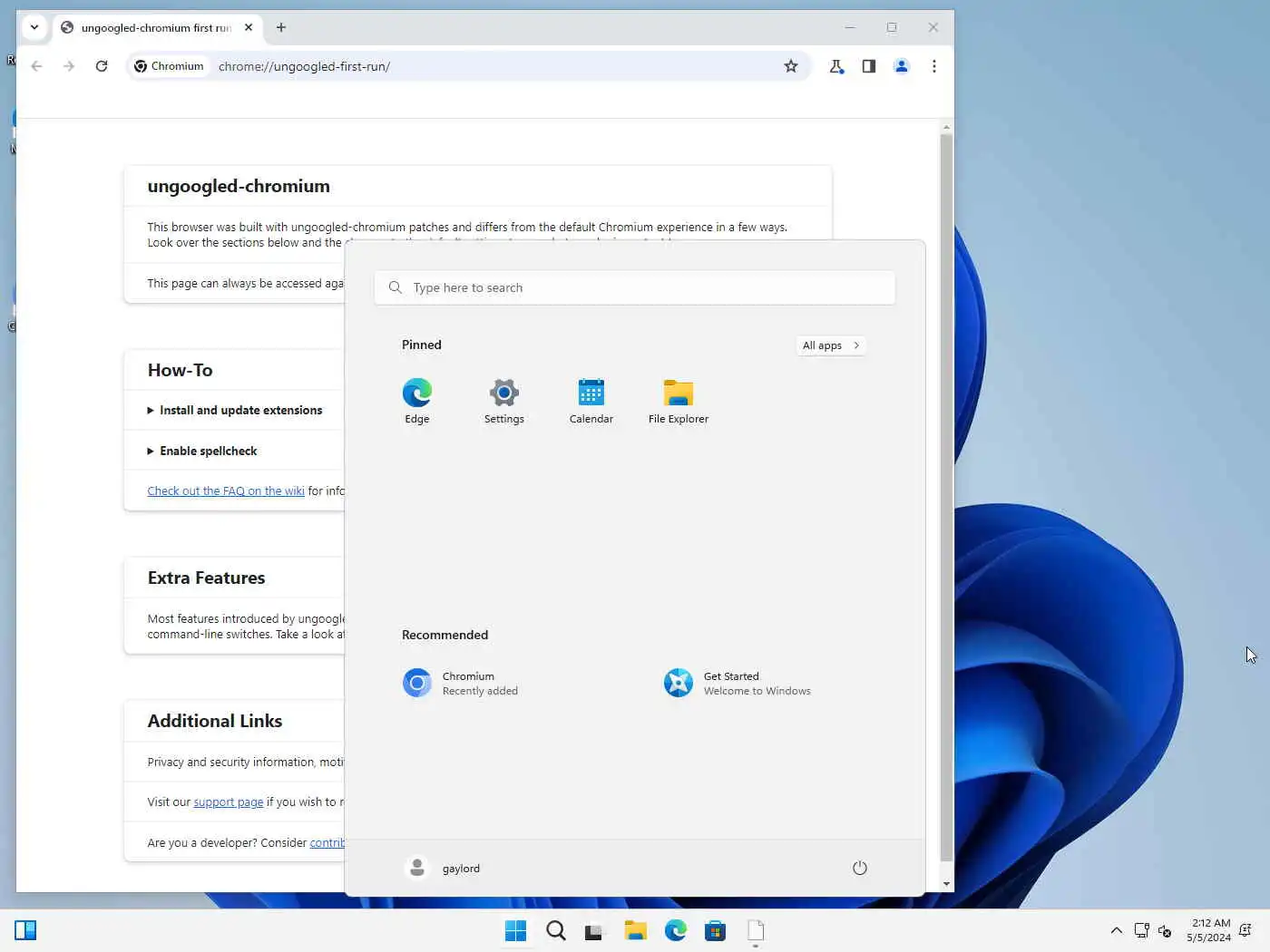Click the power button in Start menu

click(x=860, y=868)
